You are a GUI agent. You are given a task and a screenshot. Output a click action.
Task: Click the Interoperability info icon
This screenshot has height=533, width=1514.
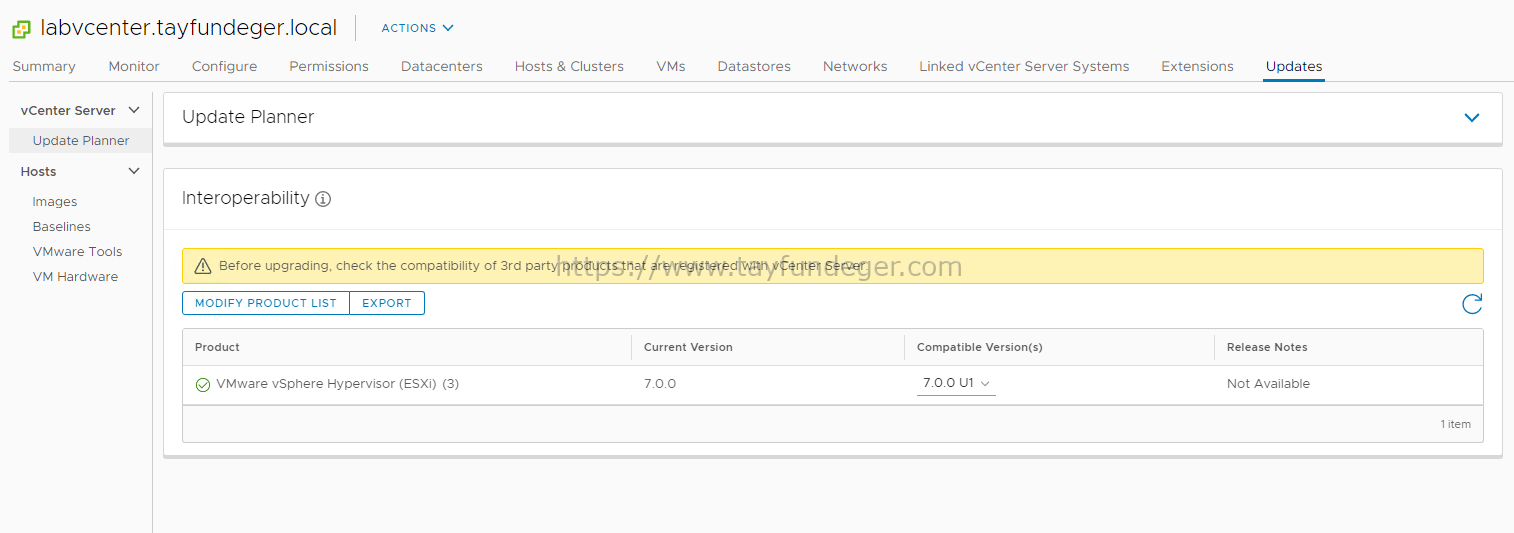pyautogui.click(x=323, y=199)
